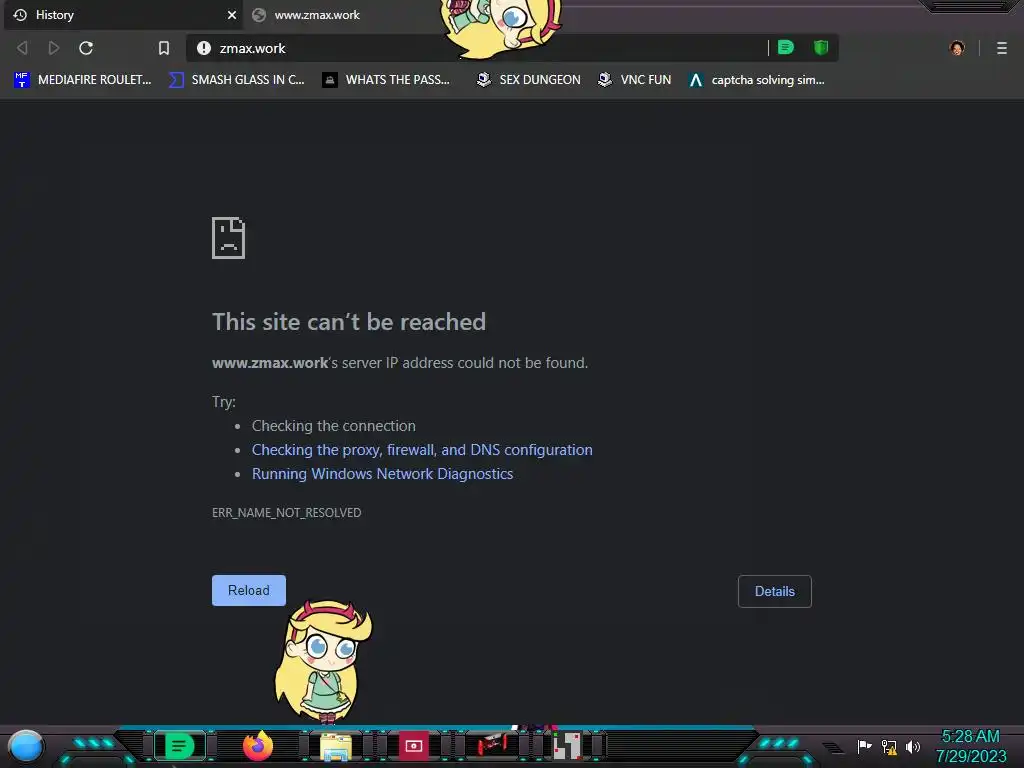The image size is (1024, 768).
Task: Open the red and black taskbar icon
Action: pyautogui.click(x=492, y=746)
